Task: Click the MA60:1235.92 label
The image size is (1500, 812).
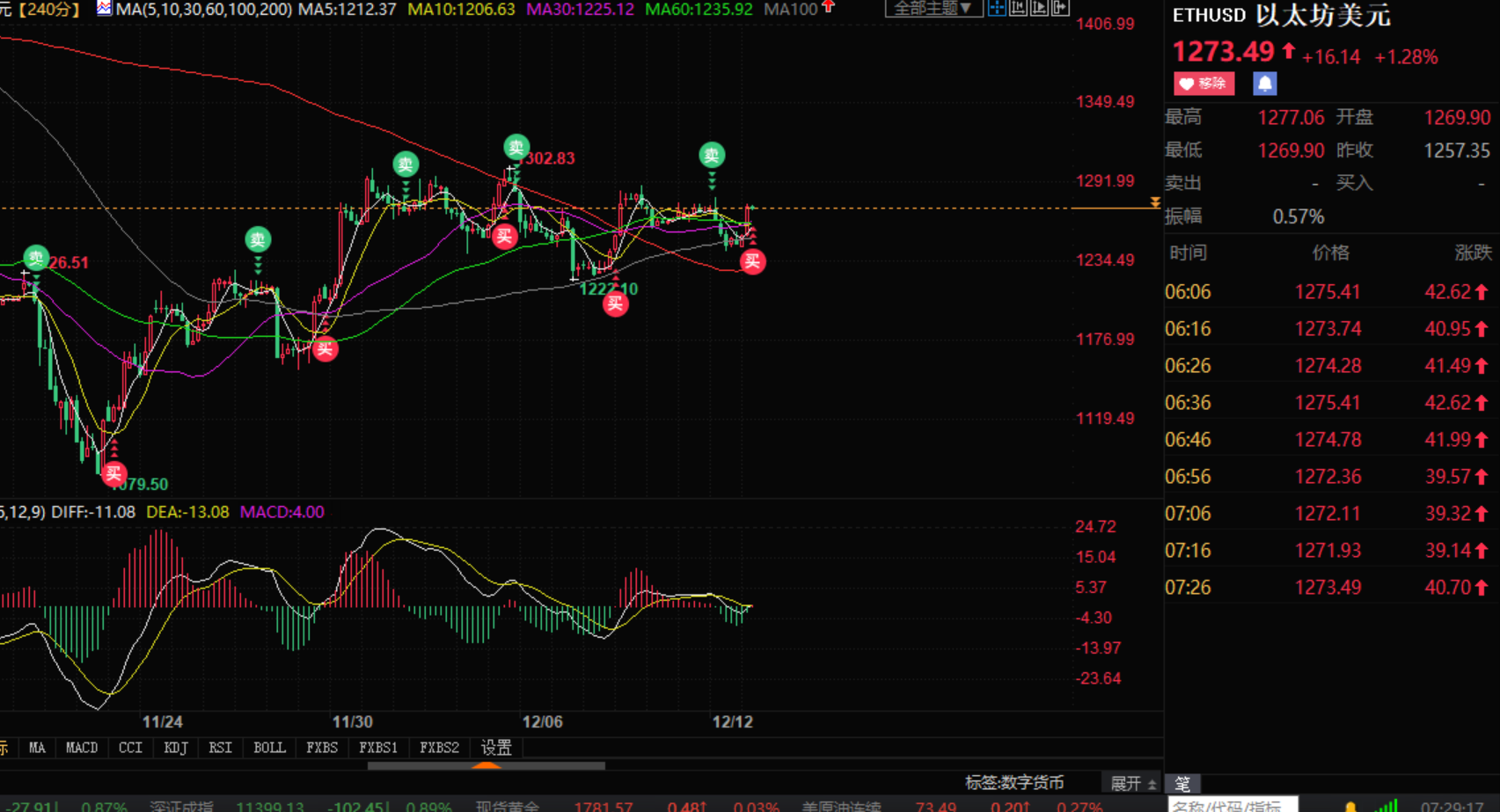Action: (699, 9)
